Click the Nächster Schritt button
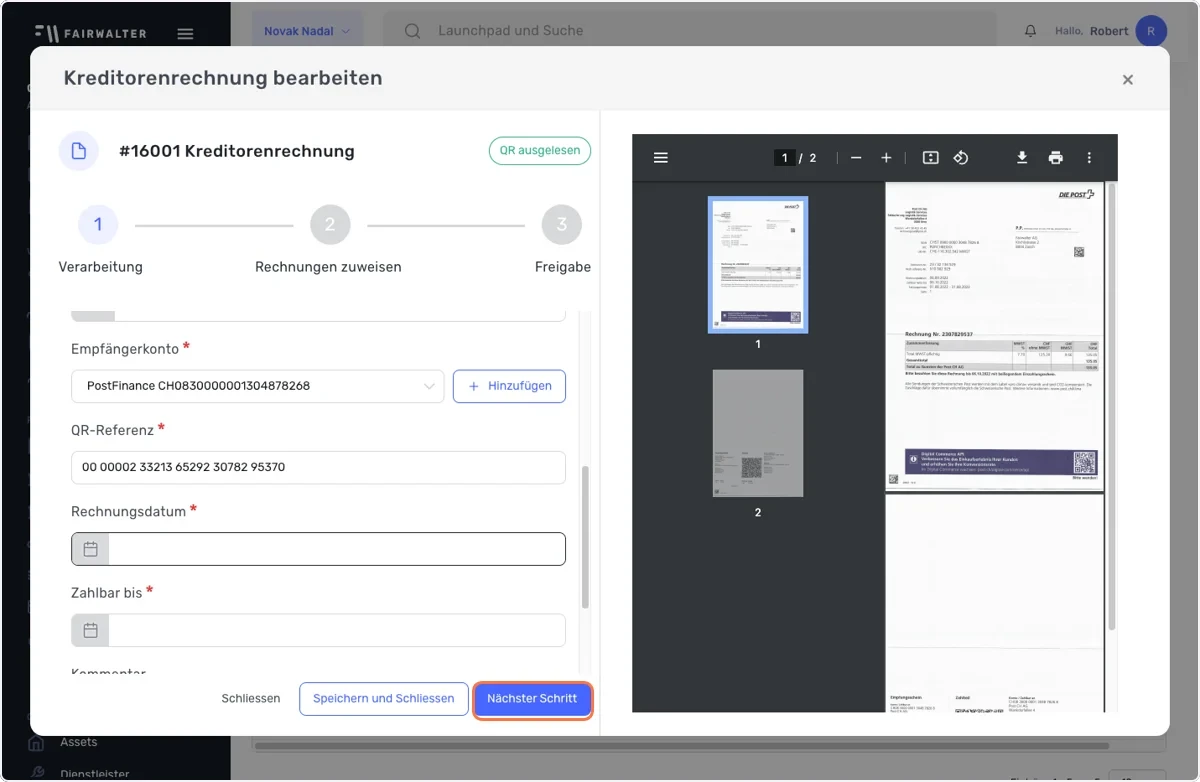This screenshot has height=782, width=1200. click(532, 698)
